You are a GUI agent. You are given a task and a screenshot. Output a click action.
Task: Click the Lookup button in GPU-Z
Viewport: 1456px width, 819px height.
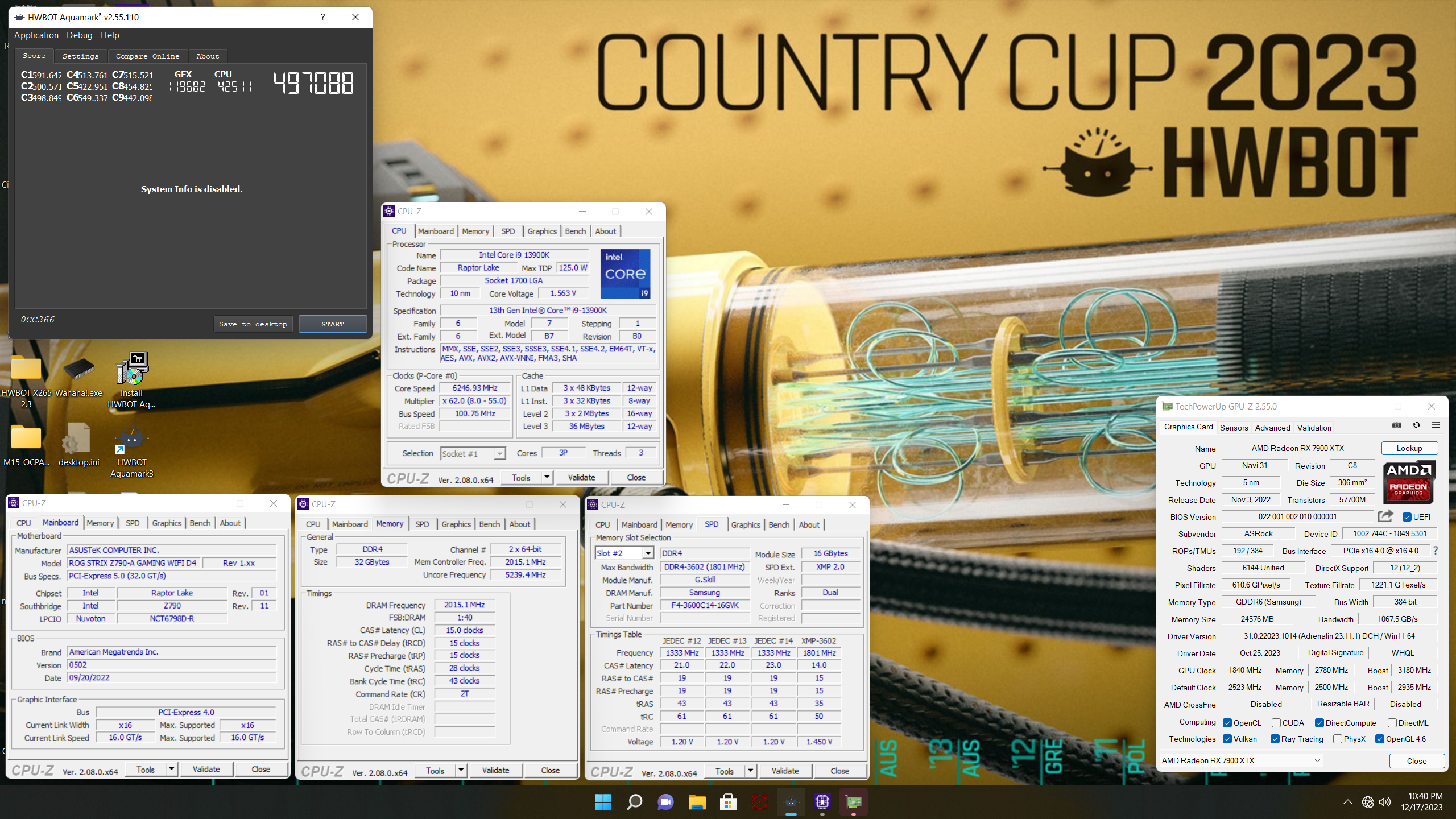point(1409,448)
